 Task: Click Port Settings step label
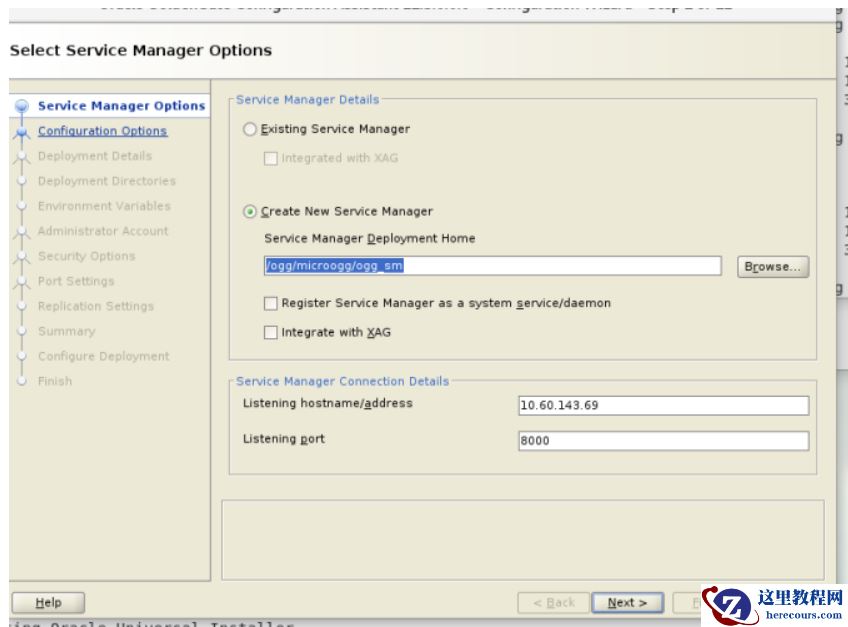point(76,281)
